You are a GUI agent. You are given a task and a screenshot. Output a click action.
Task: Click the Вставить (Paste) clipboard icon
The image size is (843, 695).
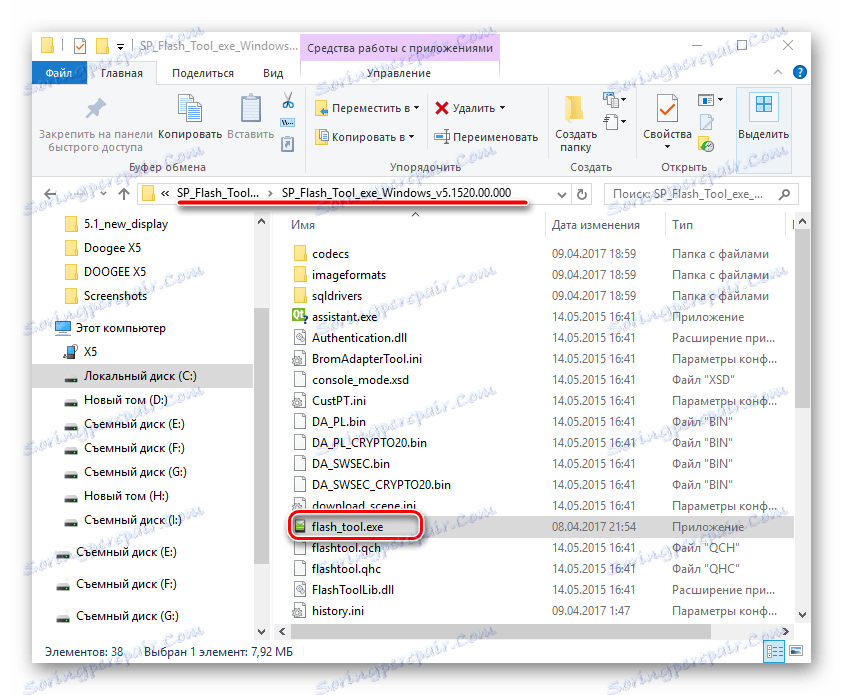tap(251, 108)
